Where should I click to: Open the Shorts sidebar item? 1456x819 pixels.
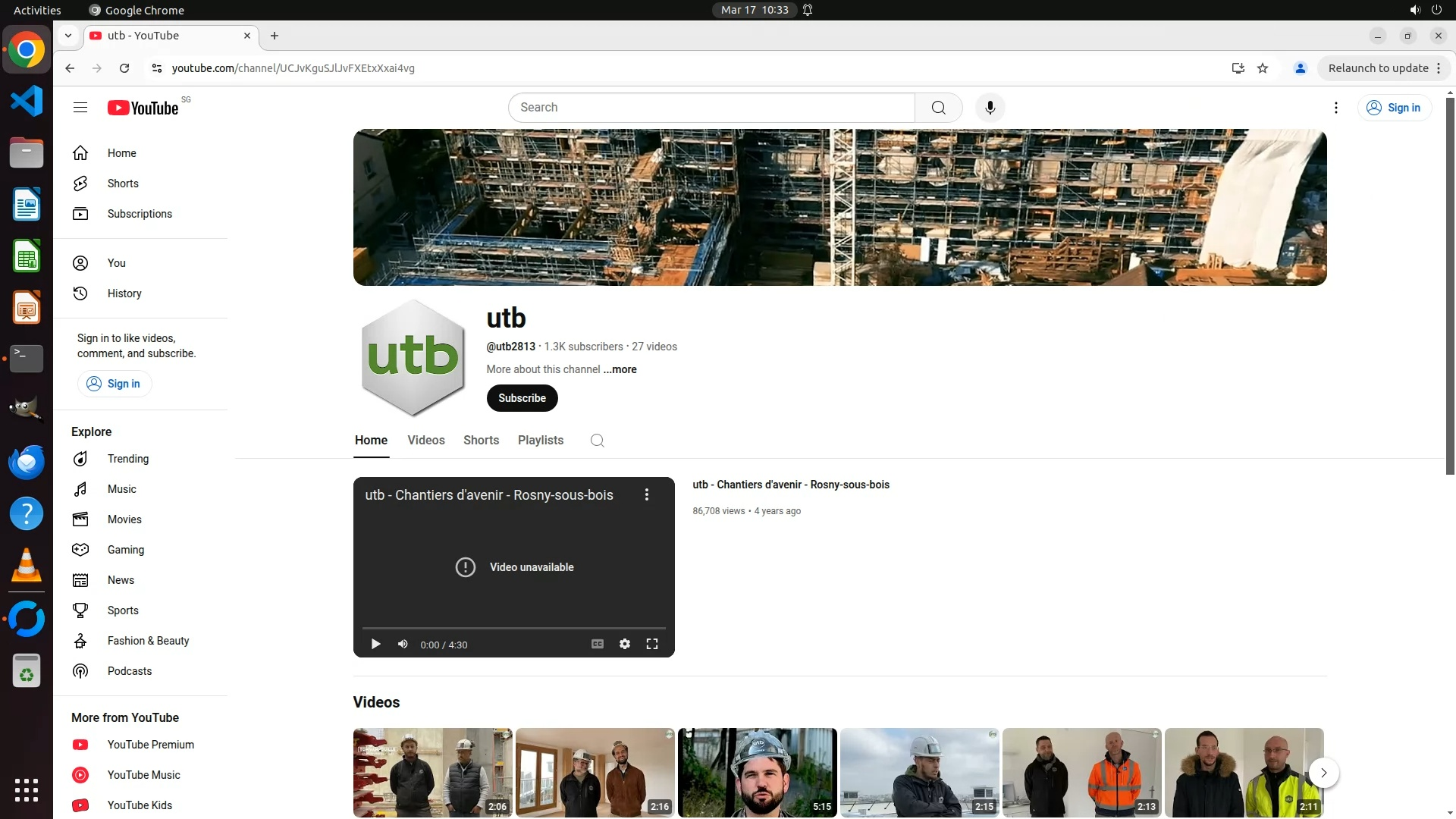click(123, 184)
